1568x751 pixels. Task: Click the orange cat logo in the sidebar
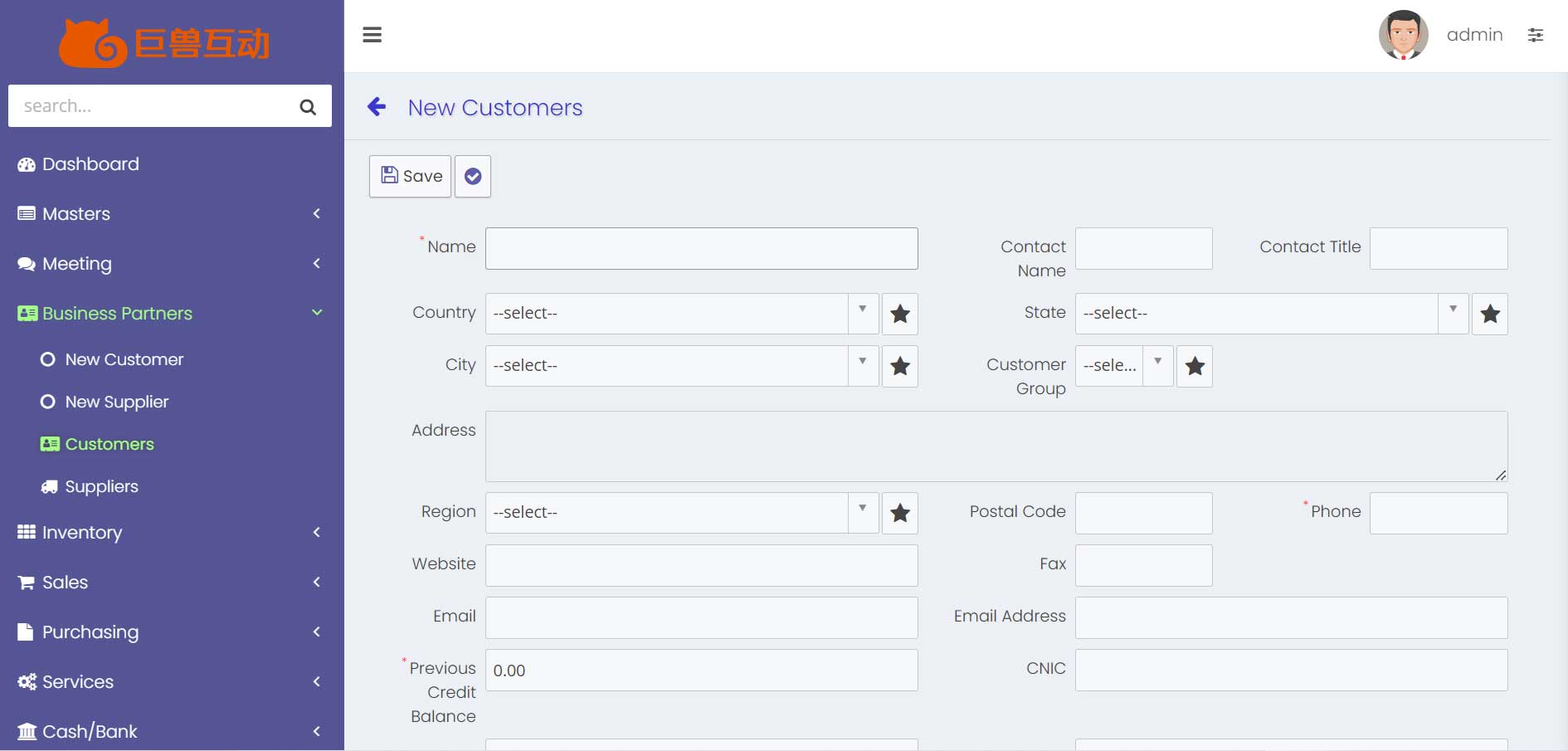[x=92, y=43]
